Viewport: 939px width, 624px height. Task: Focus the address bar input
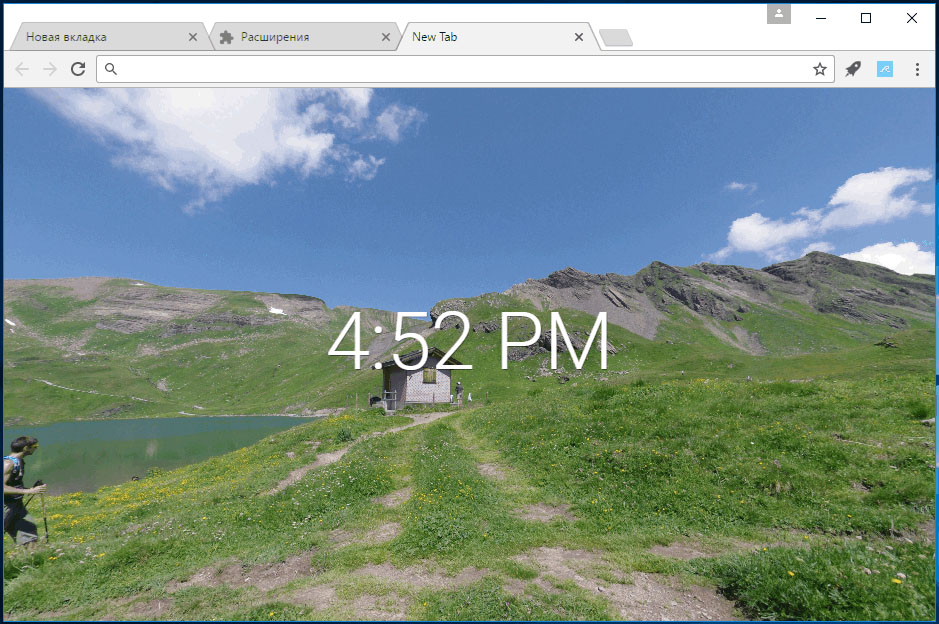[465, 69]
